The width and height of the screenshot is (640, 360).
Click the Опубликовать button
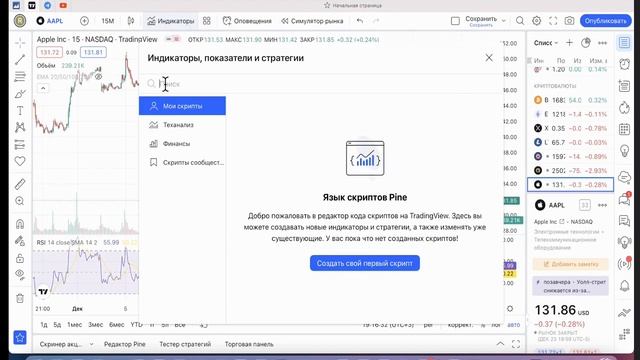tap(605, 21)
